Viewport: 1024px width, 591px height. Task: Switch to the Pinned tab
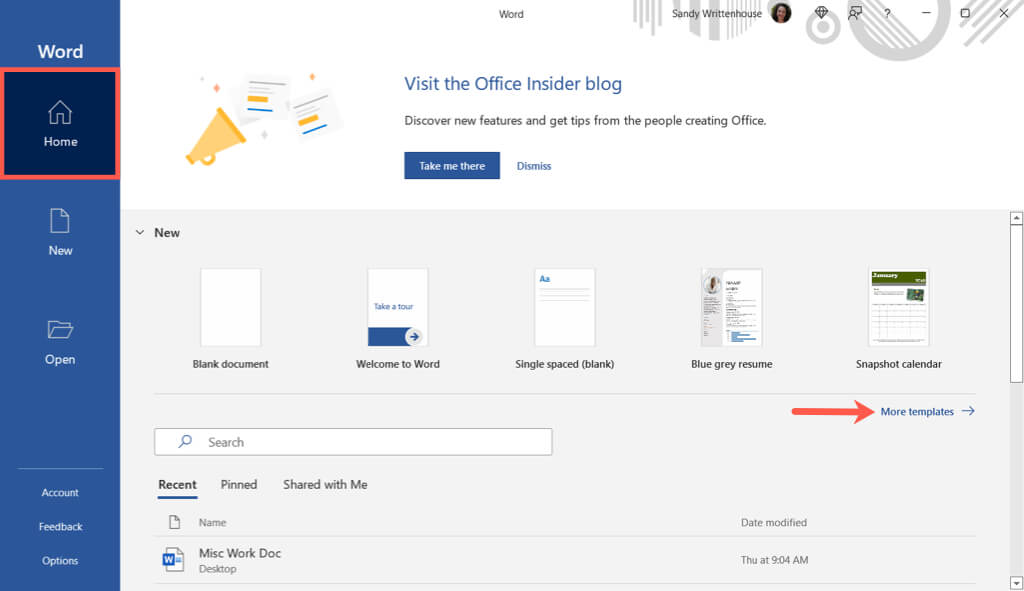238,485
